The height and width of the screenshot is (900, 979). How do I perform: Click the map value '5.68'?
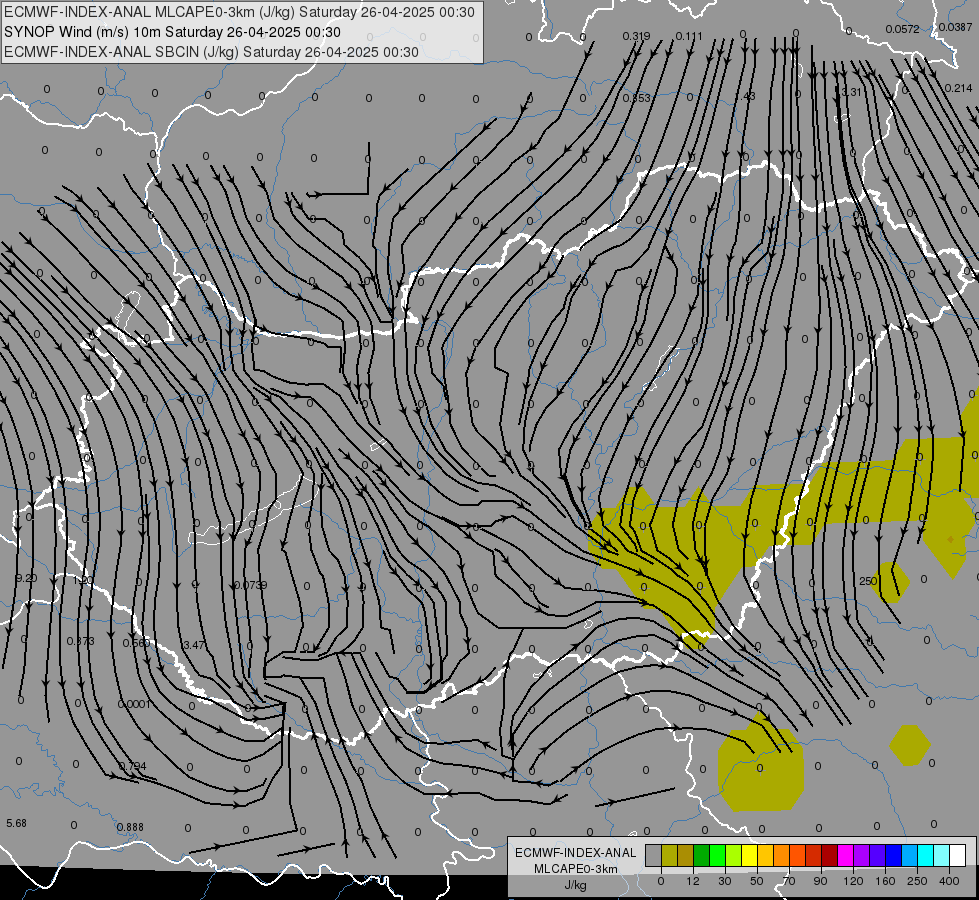click(x=16, y=823)
